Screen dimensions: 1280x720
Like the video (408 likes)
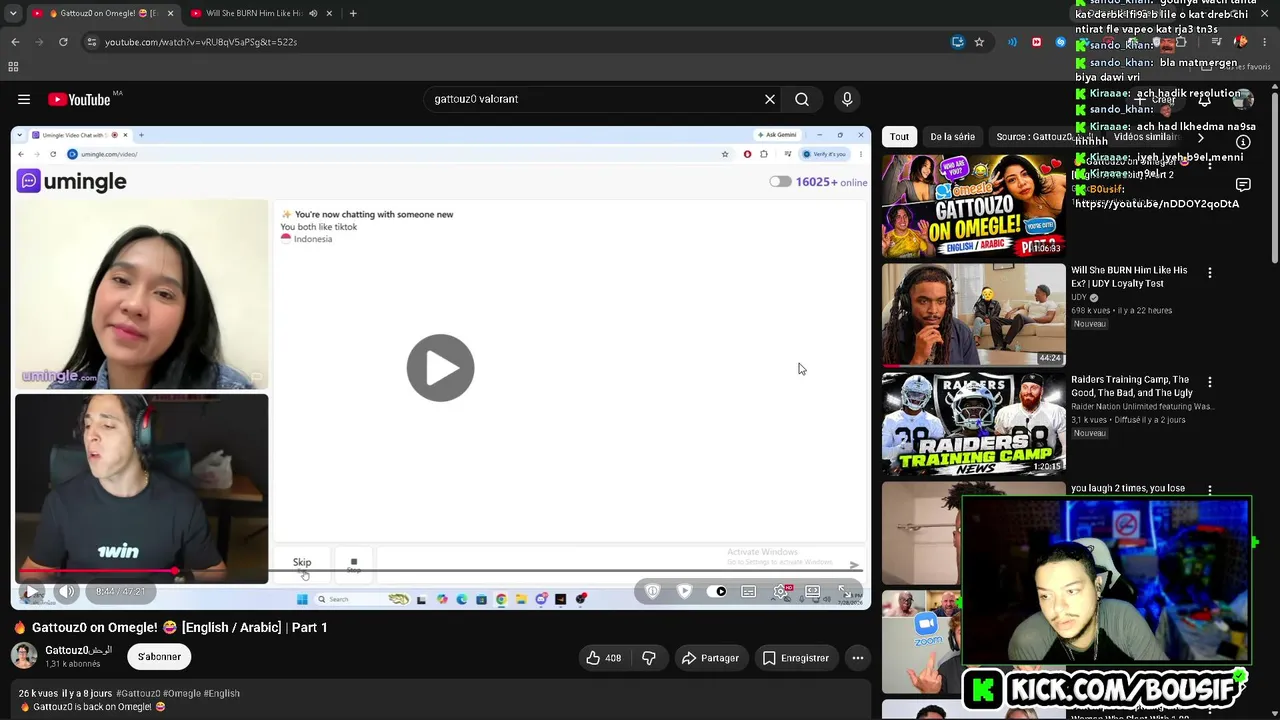pos(603,658)
